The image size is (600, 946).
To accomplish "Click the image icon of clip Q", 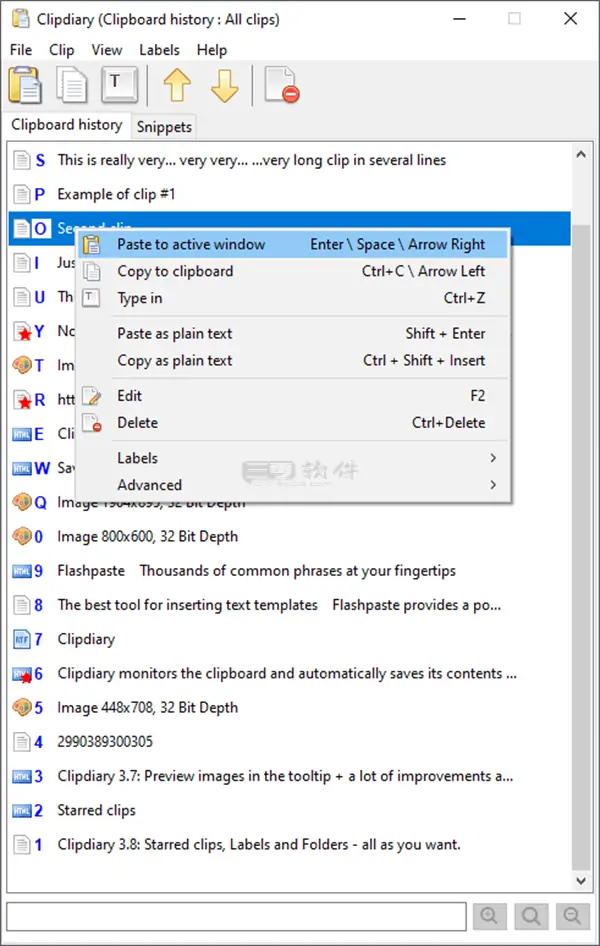I will coord(22,502).
